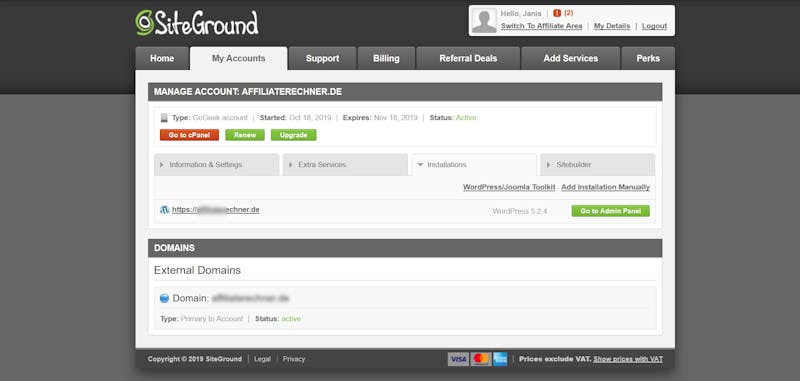Click the Primary to Account type text
Screen dimensions: 800x381
(212, 319)
